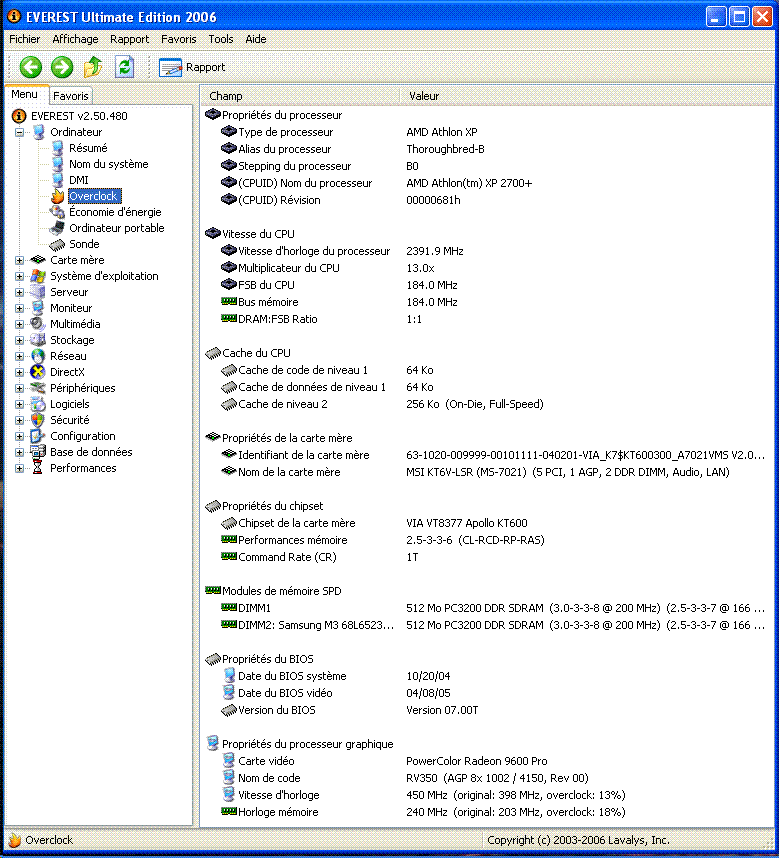This screenshot has width=779, height=858.
Task: Expand the Configuration node
Action: [20, 436]
